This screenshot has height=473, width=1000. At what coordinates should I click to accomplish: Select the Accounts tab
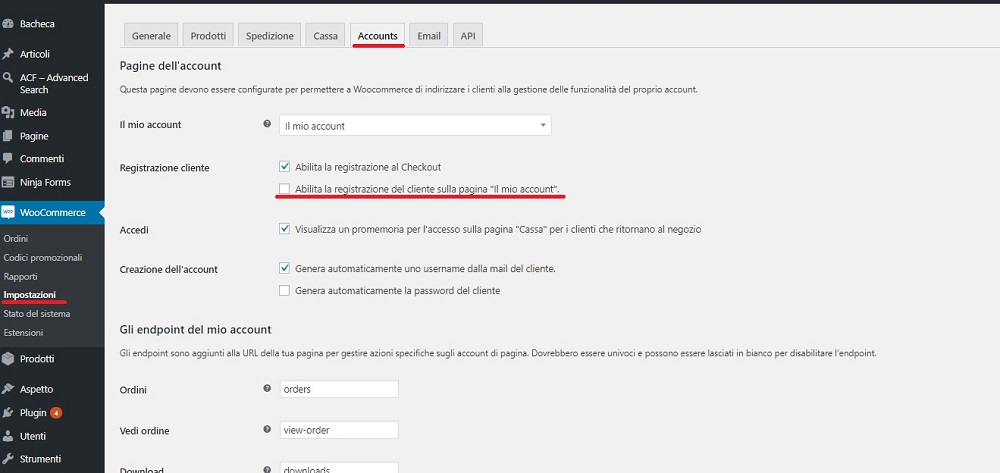click(378, 36)
